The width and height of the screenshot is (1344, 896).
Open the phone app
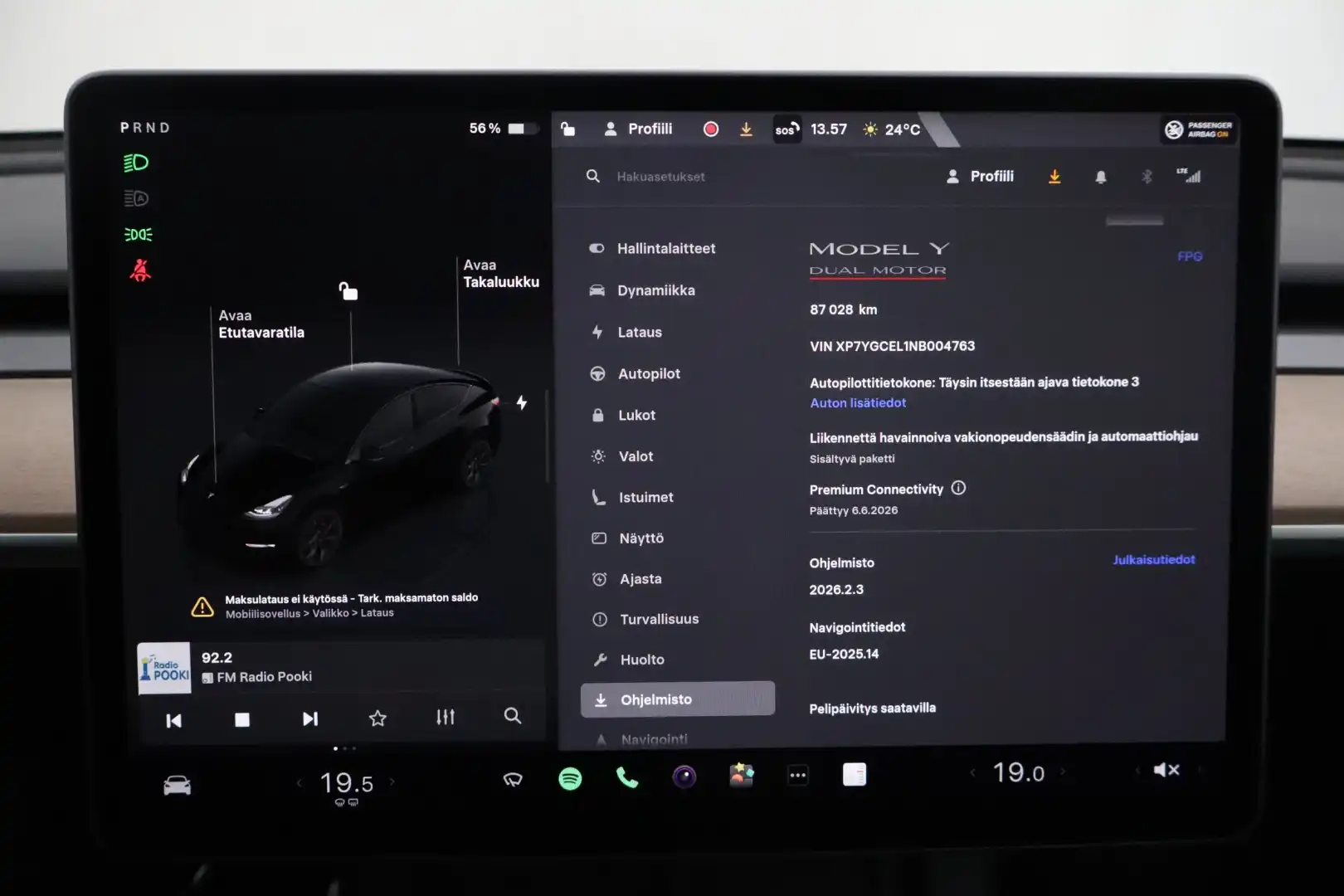[x=627, y=777]
